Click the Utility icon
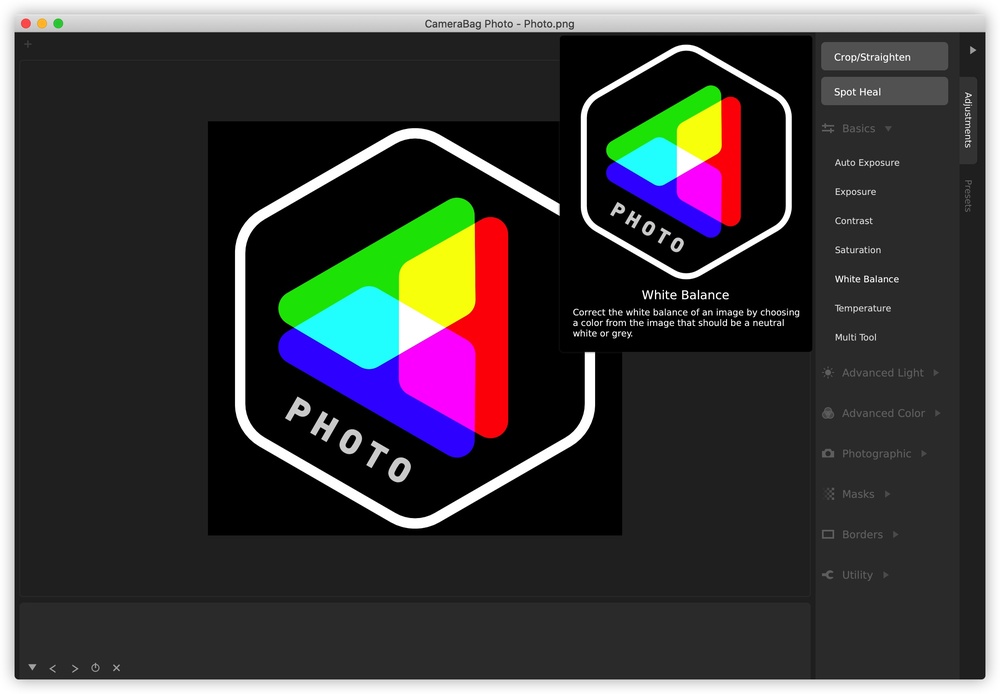The width and height of the screenshot is (1000, 694). pos(828,575)
